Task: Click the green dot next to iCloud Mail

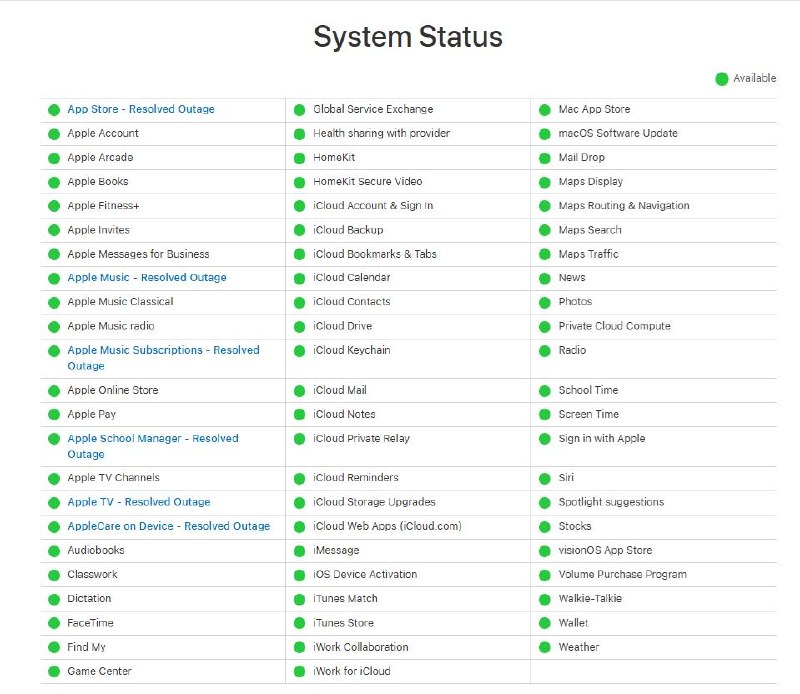Action: [x=299, y=391]
